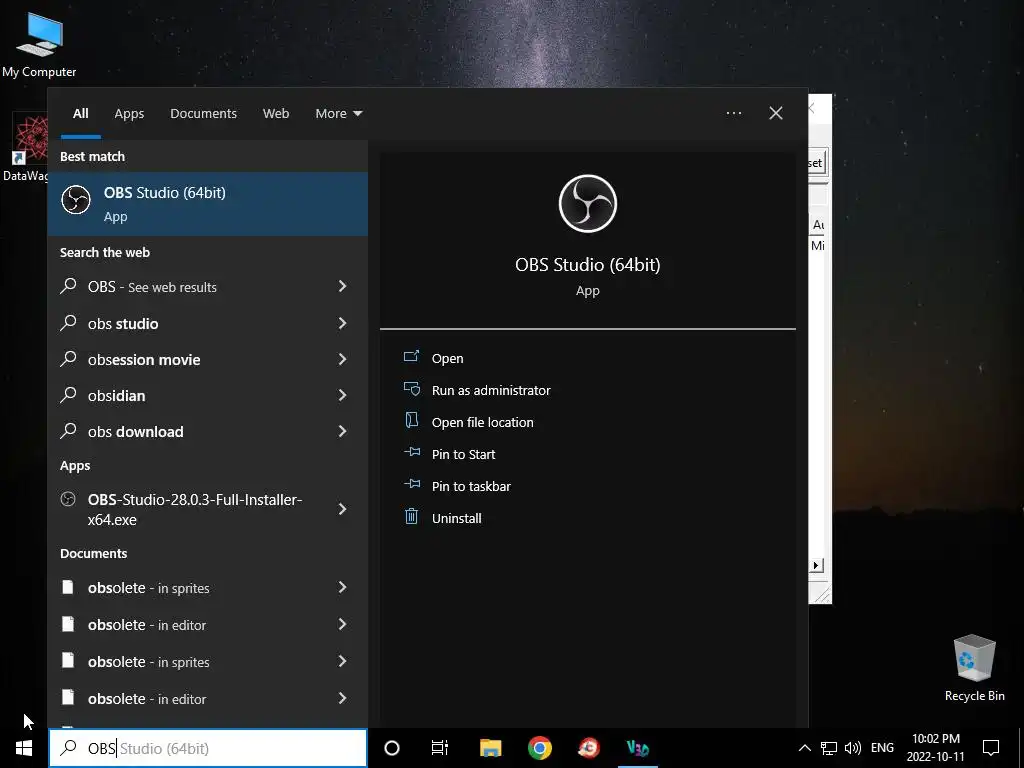Expand chevron of first 'obsolete - in sprites'
The width and height of the screenshot is (1024, 768).
click(x=342, y=587)
